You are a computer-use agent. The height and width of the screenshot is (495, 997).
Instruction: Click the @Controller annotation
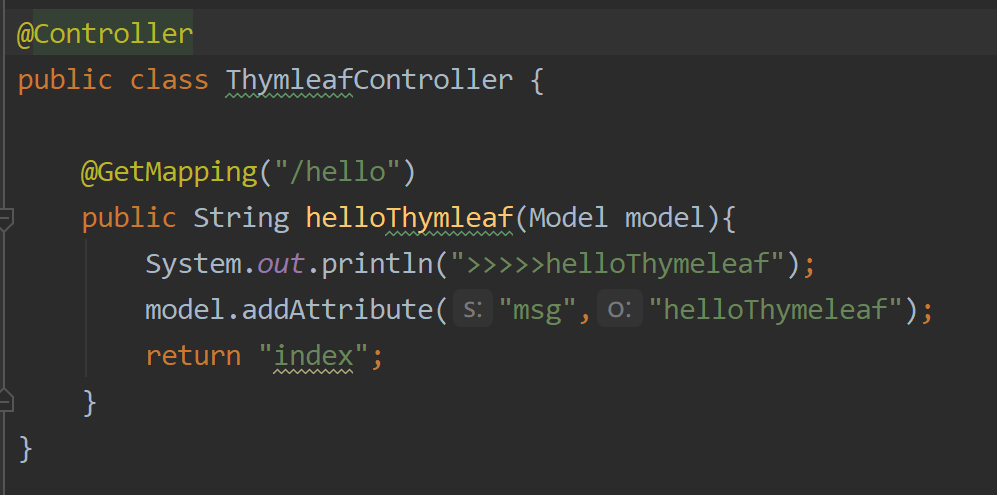[x=104, y=33]
